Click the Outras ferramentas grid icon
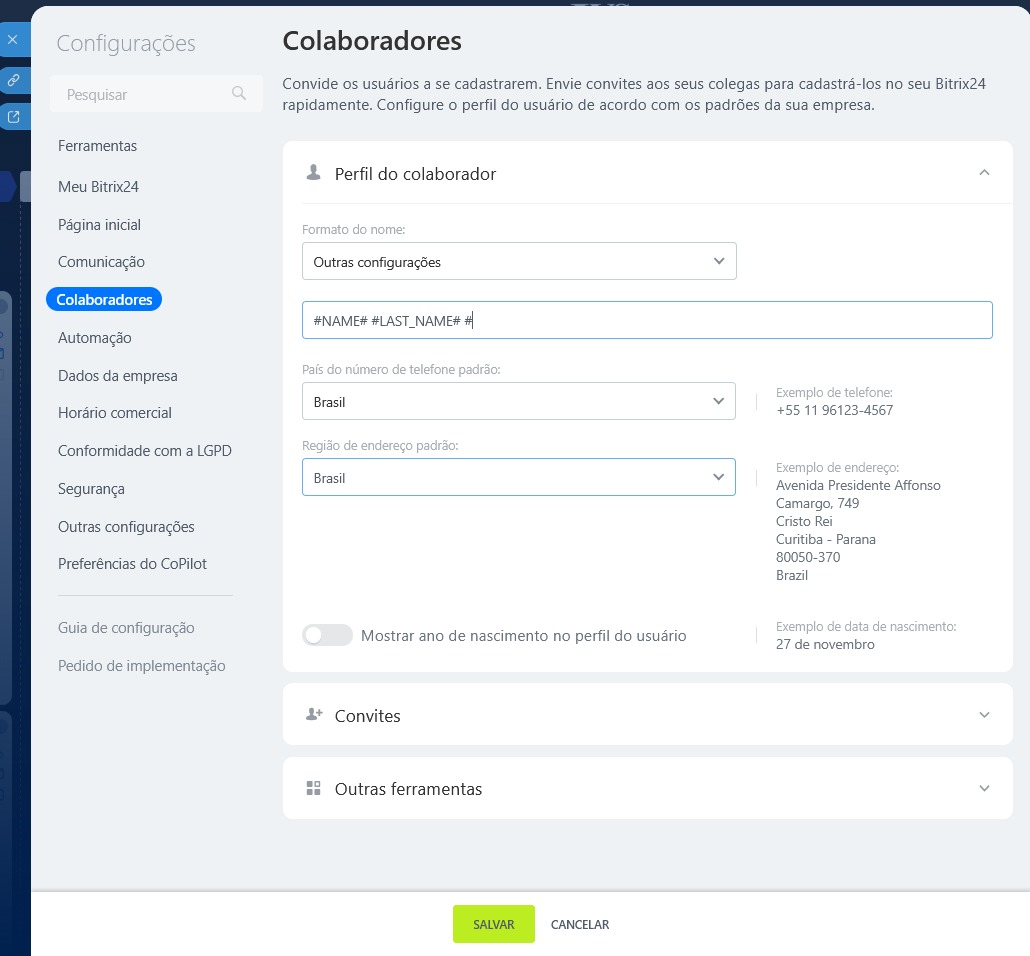The image size is (1030, 956). (x=313, y=788)
